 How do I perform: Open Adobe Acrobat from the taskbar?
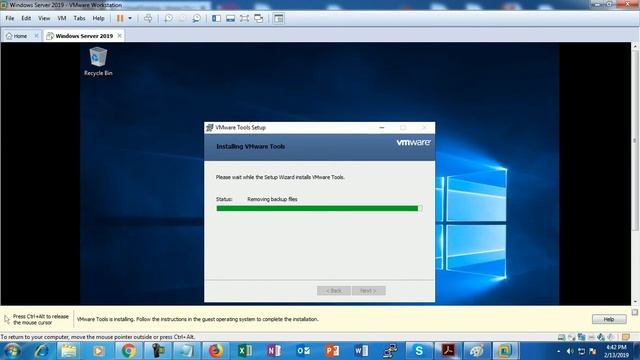tap(448, 351)
